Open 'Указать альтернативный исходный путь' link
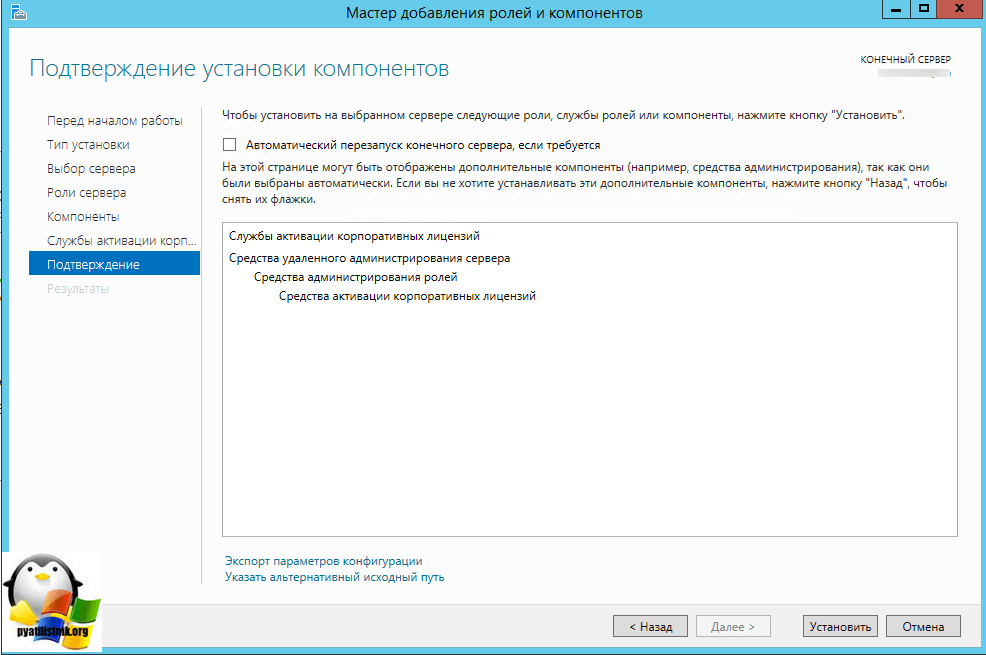This screenshot has height=655, width=986. click(x=335, y=577)
